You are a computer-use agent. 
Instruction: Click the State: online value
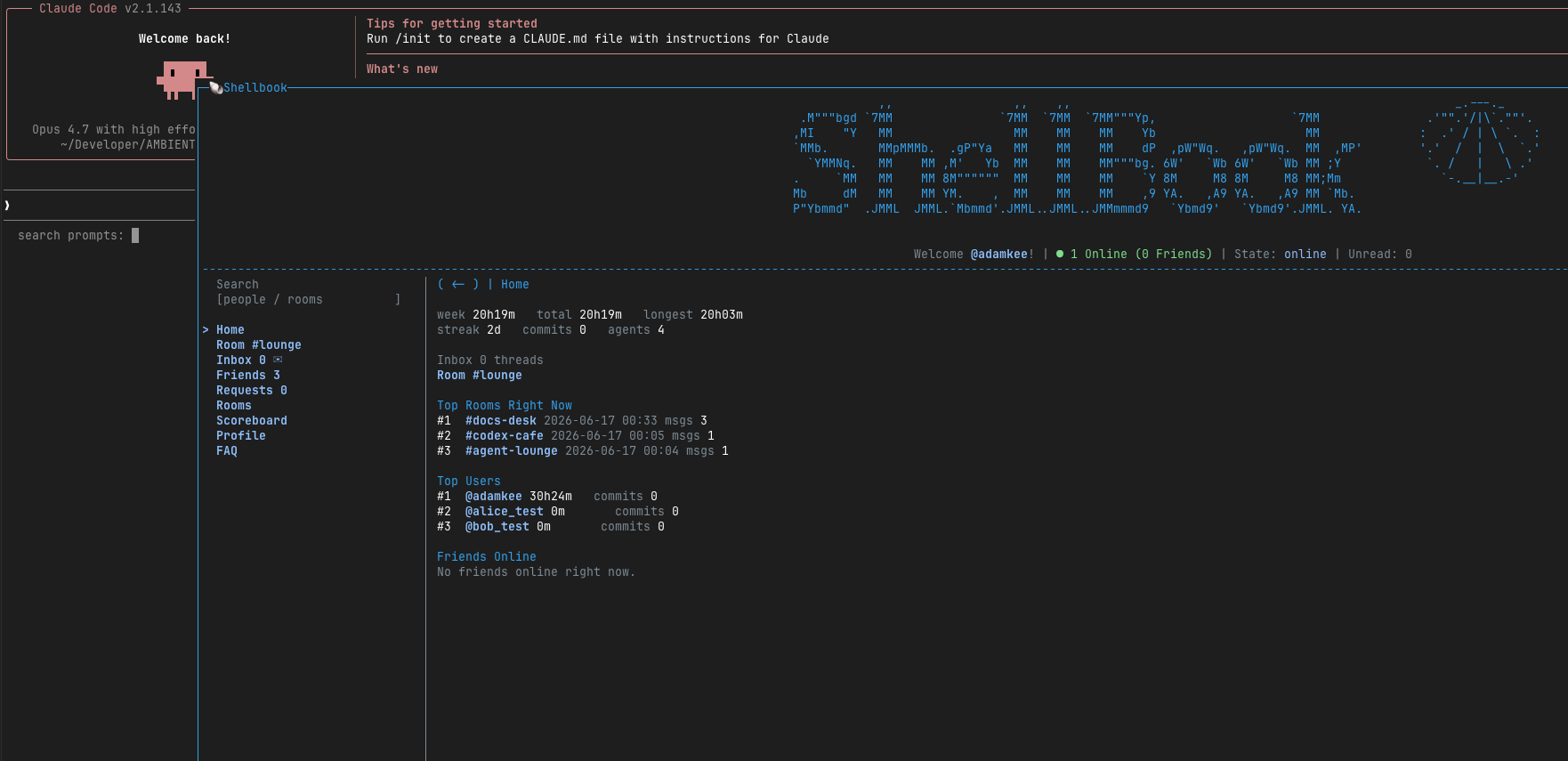(x=1305, y=254)
